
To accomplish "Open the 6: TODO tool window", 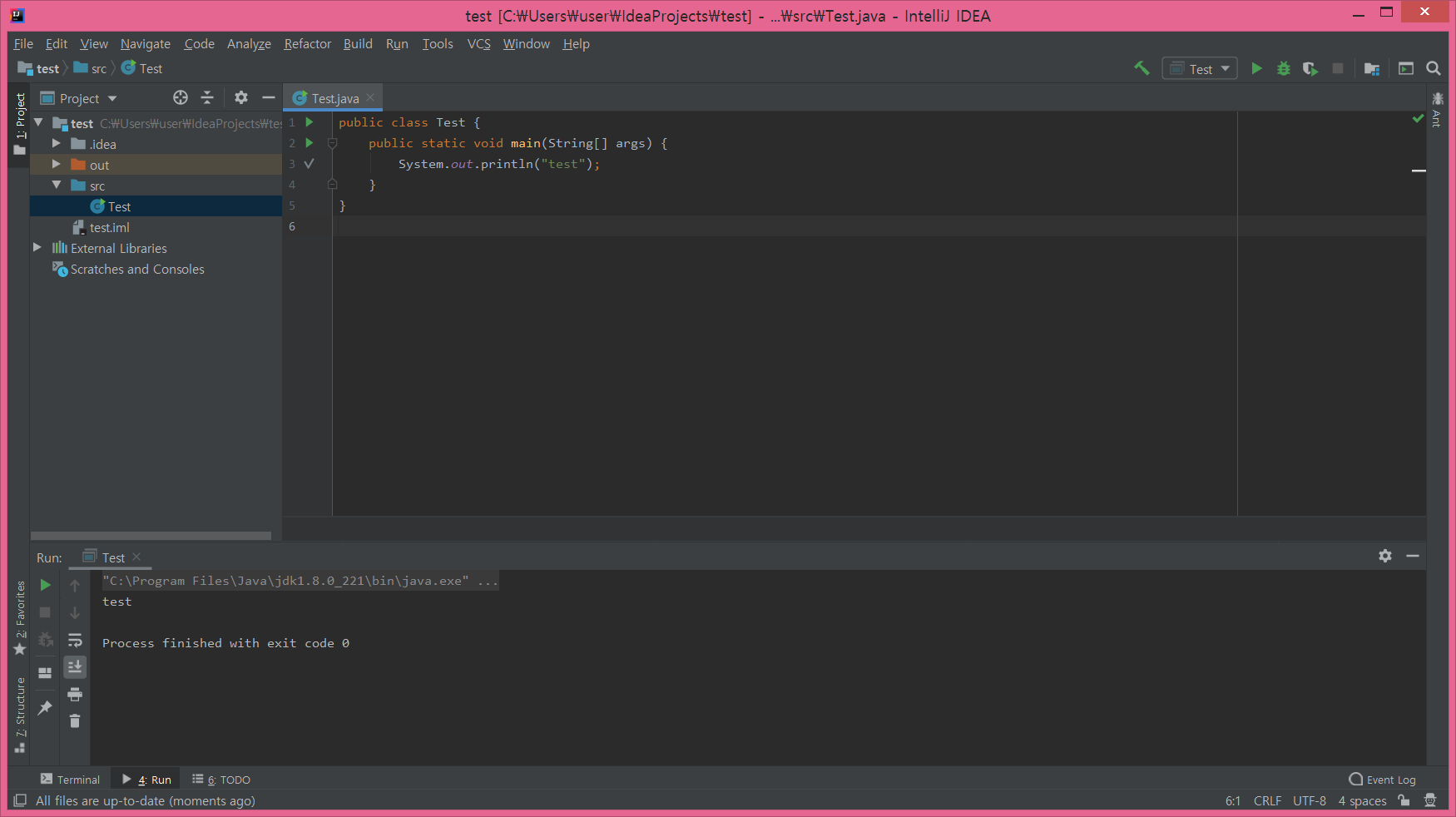I will (221, 780).
